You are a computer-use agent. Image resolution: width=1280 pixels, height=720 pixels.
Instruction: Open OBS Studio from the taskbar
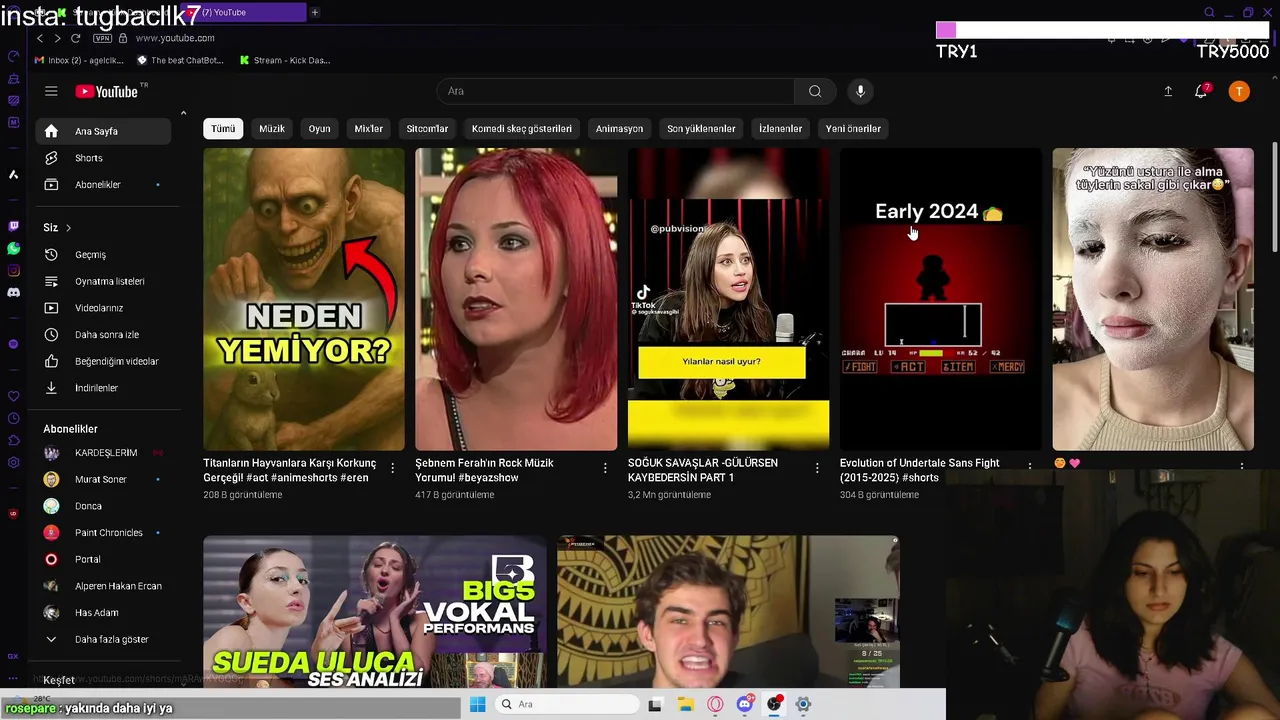[x=774, y=704]
